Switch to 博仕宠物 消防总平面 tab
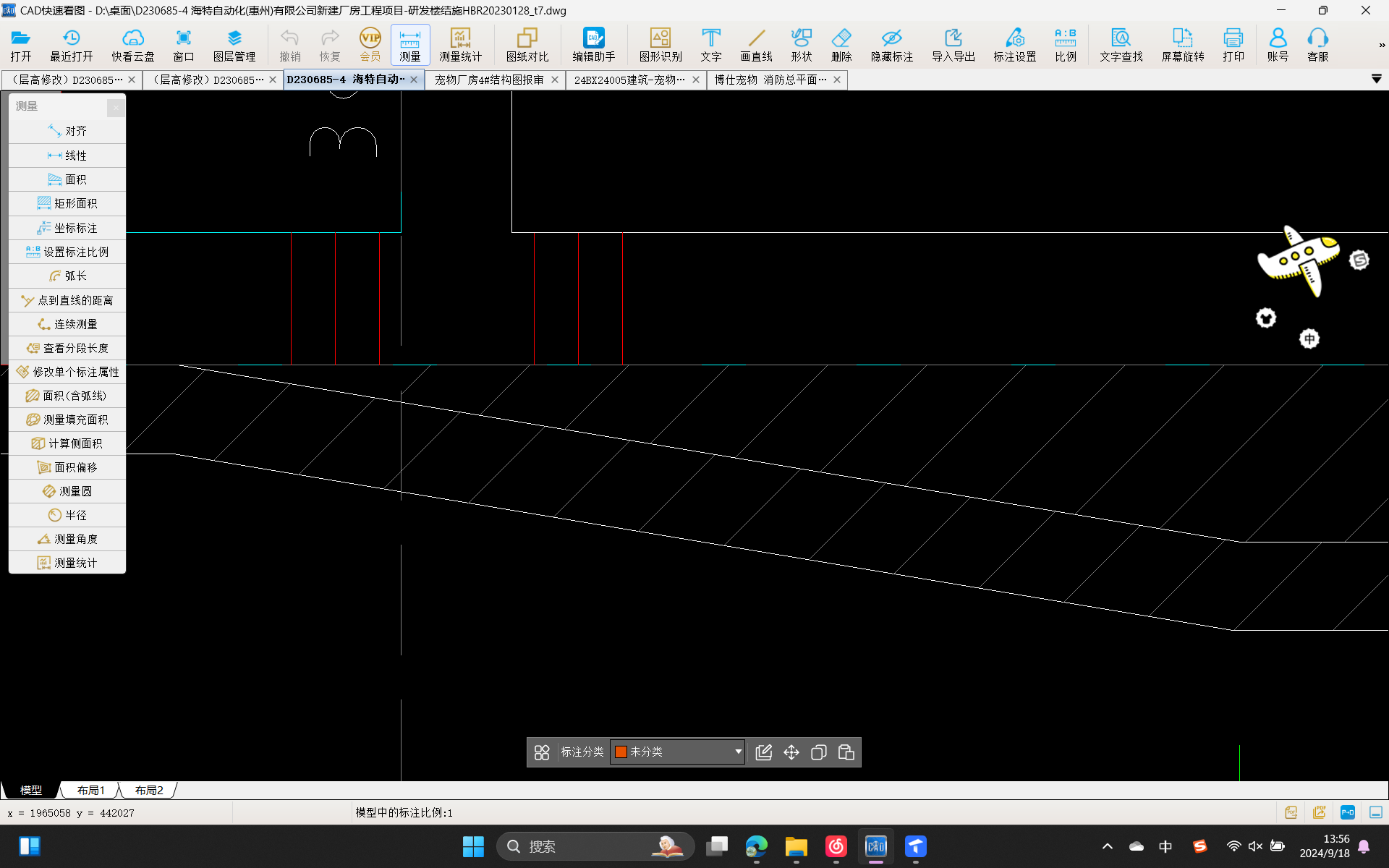 [x=770, y=80]
